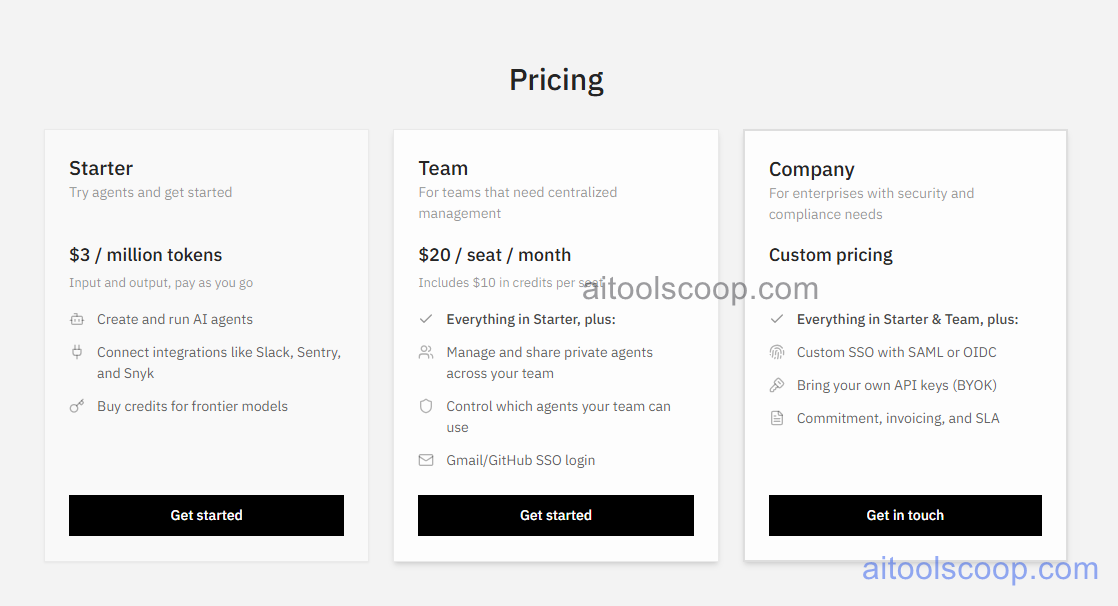The height and width of the screenshot is (606, 1118).
Task: Click the envelope icon beside Gmail/GitHub SSO login
Action: tap(426, 460)
